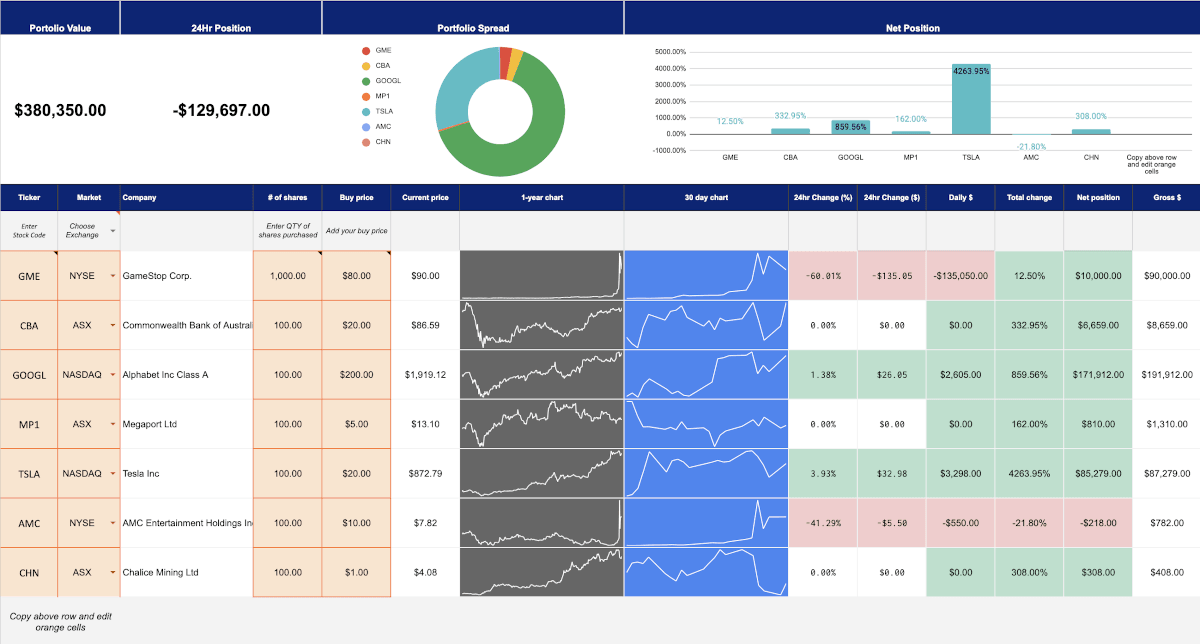Select GameStop's 1,000.00 shares cell
Viewport: 1200px width, 644px height.
tap(287, 276)
